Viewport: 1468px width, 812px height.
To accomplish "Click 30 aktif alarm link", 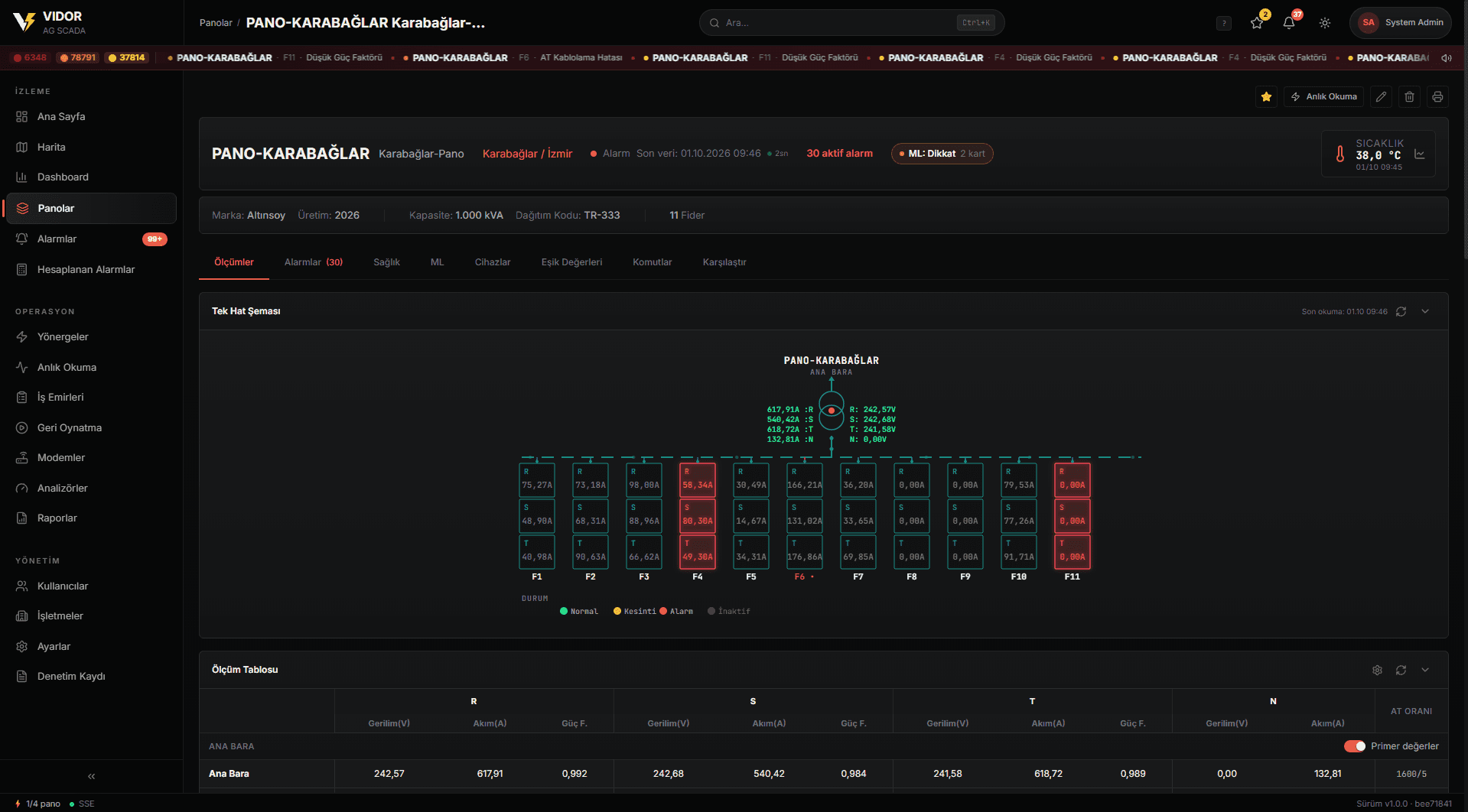I will (839, 154).
